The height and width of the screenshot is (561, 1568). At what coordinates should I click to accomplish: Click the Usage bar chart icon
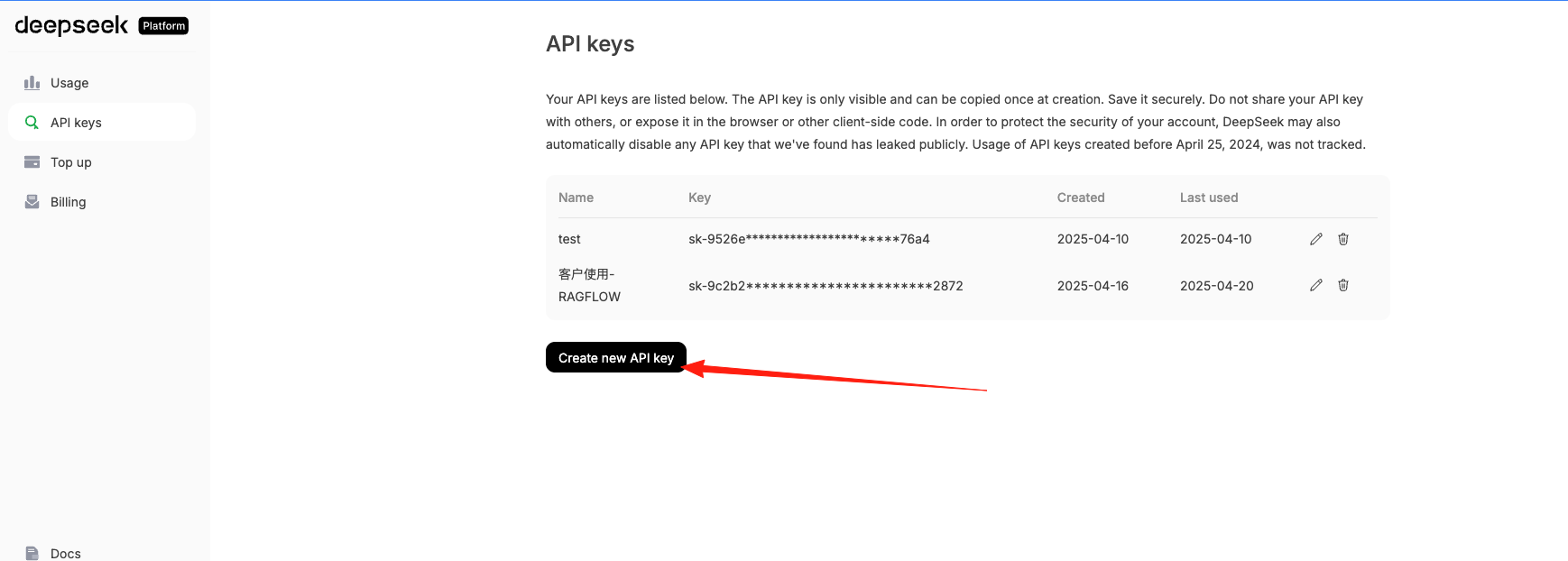tap(32, 83)
